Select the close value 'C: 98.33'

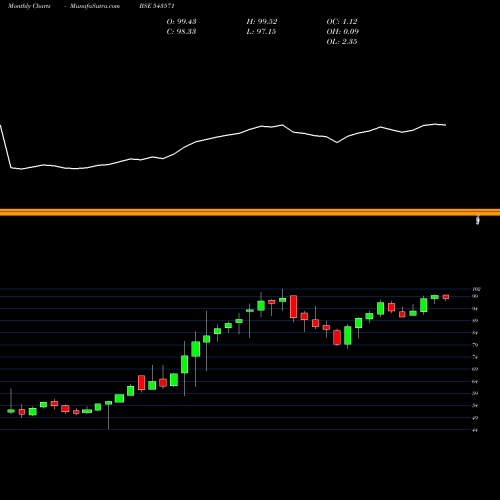click(181, 32)
